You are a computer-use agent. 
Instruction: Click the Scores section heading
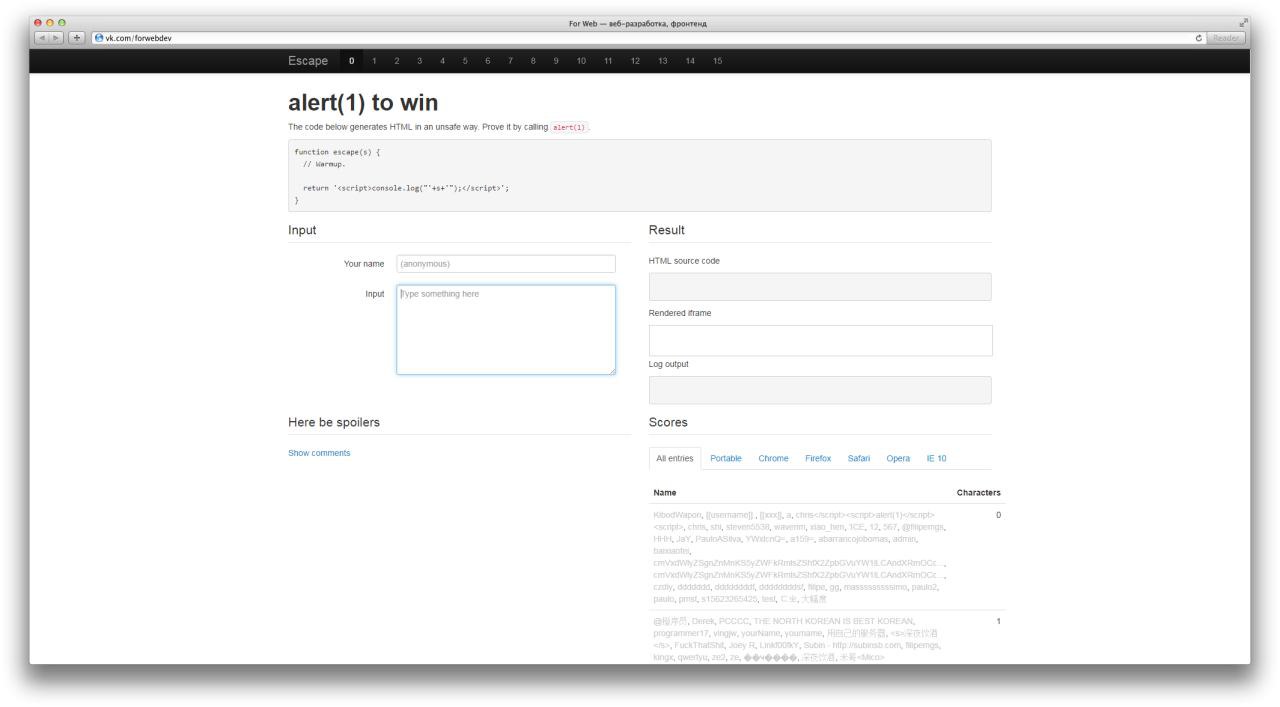[668, 422]
